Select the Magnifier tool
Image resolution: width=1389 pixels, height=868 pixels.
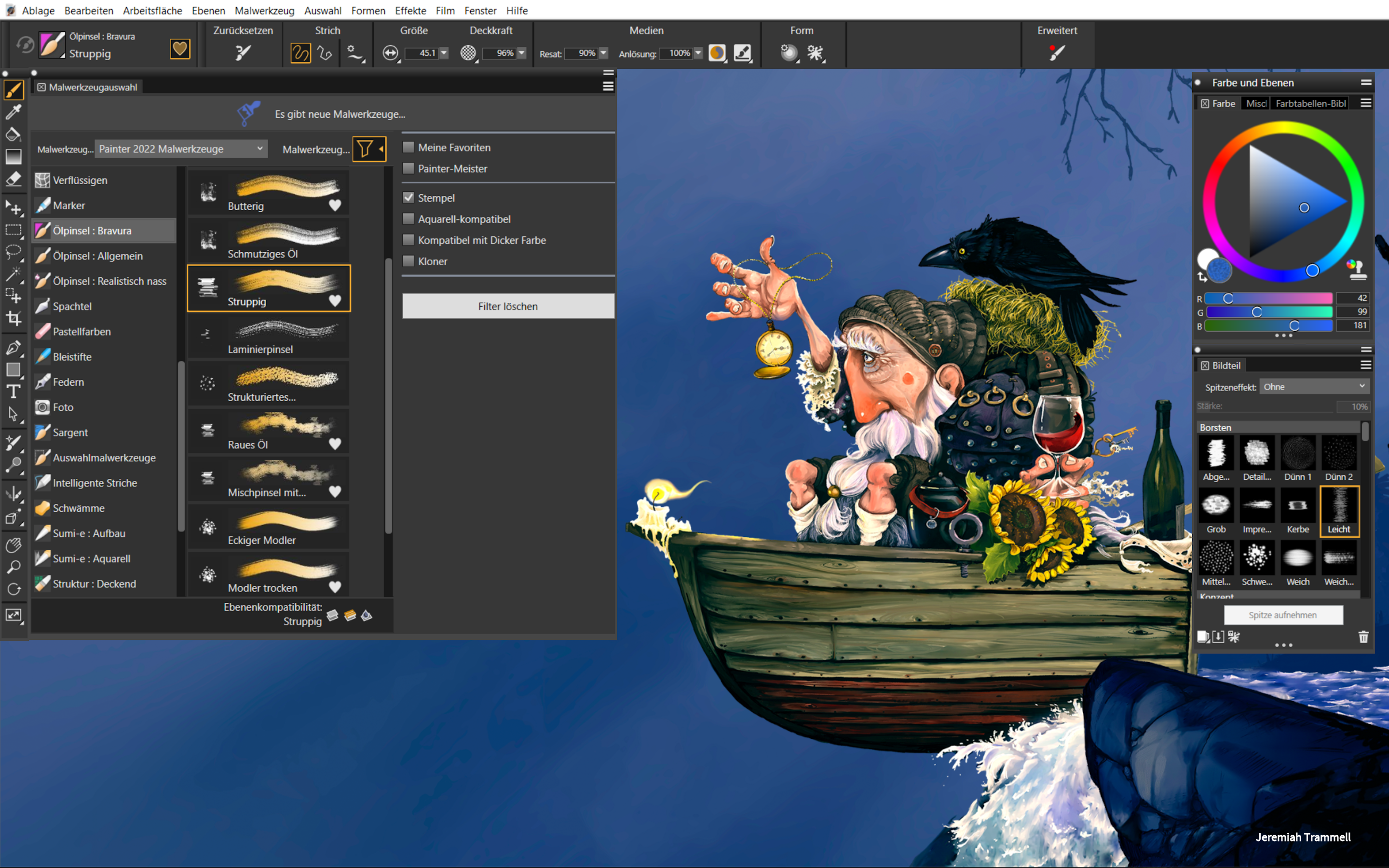pyautogui.click(x=14, y=567)
